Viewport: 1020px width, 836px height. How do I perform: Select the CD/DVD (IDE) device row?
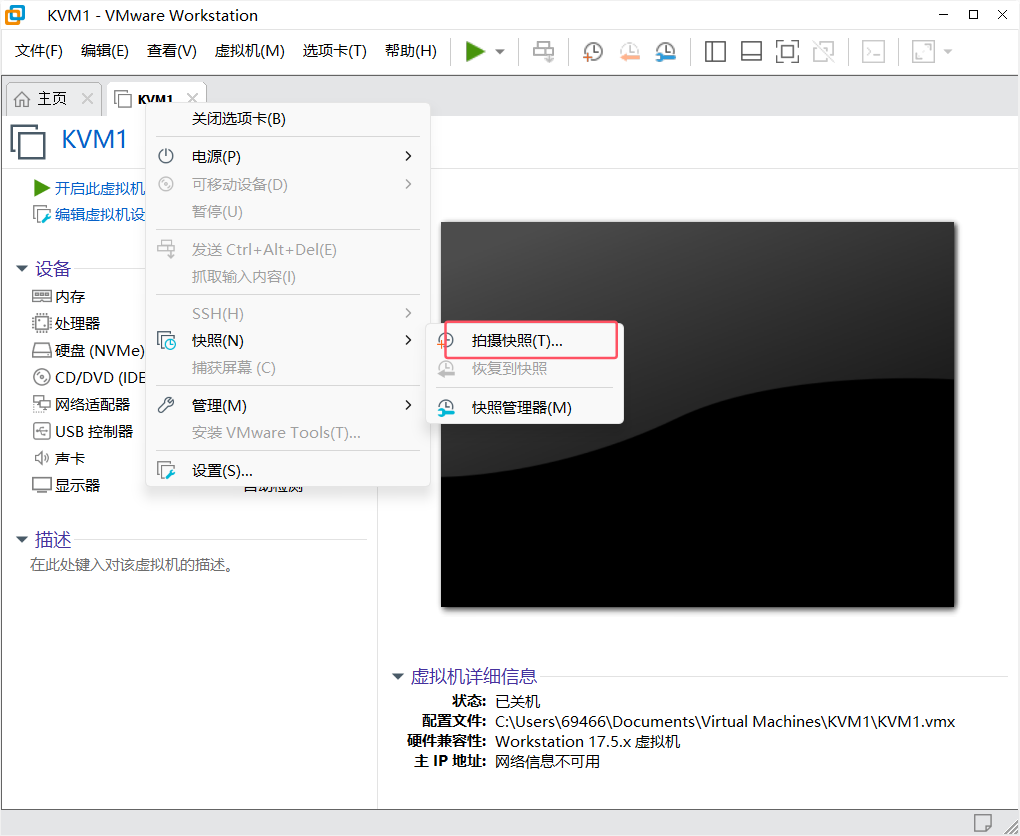coord(88,377)
